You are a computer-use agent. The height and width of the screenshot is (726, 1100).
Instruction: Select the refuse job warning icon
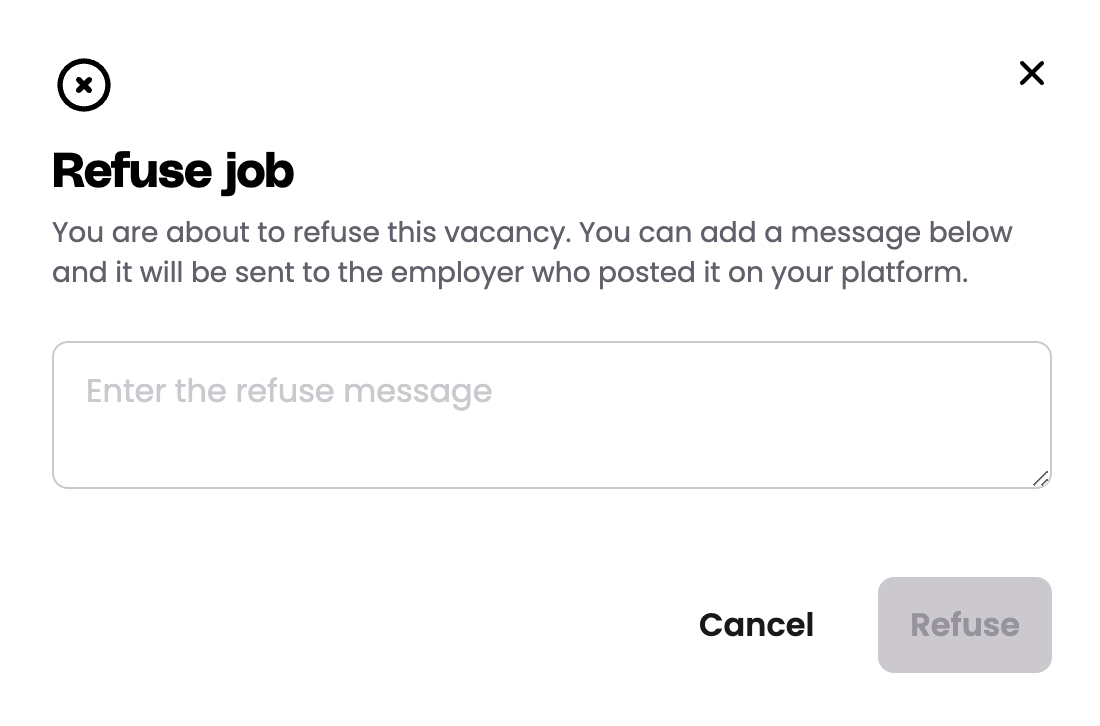tap(84, 85)
